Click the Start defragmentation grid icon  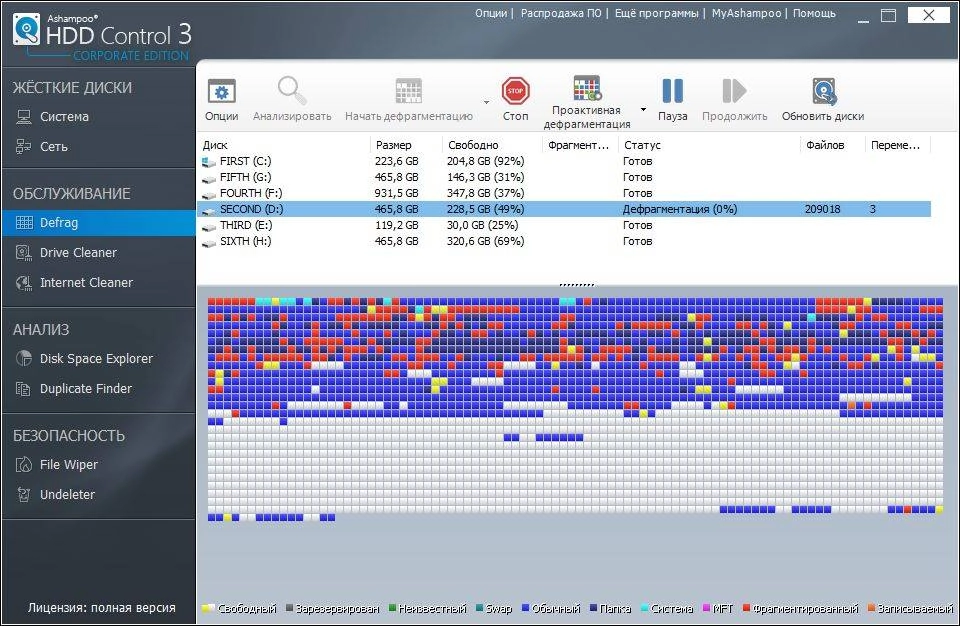click(x=408, y=91)
